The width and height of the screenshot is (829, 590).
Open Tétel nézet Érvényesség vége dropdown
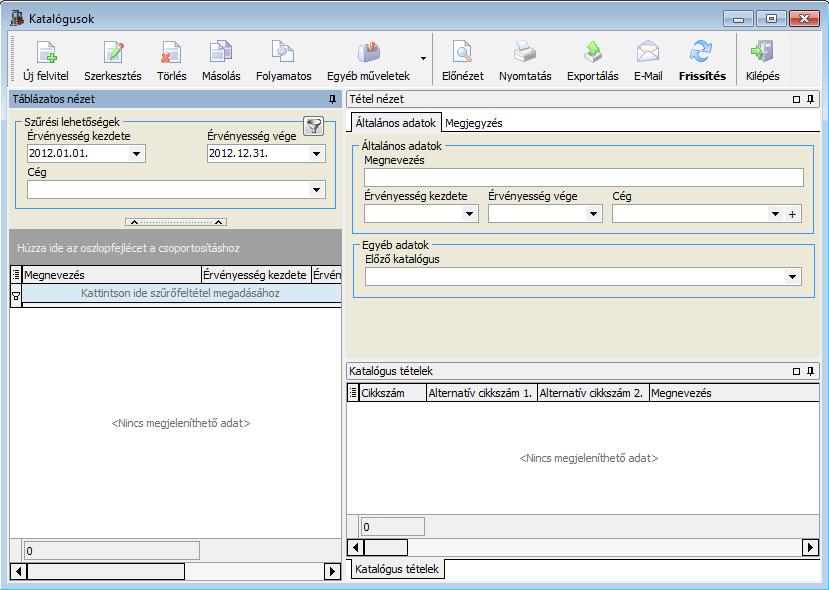click(x=593, y=214)
